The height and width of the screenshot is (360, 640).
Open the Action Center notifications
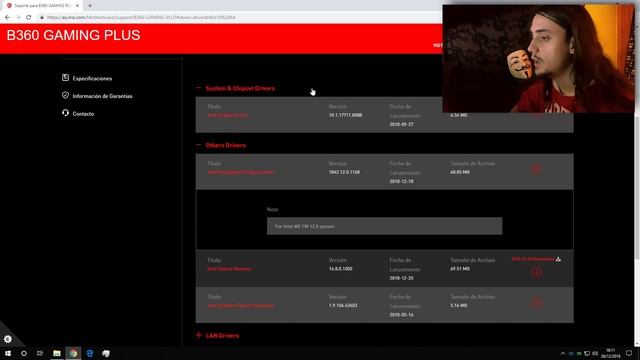click(629, 353)
